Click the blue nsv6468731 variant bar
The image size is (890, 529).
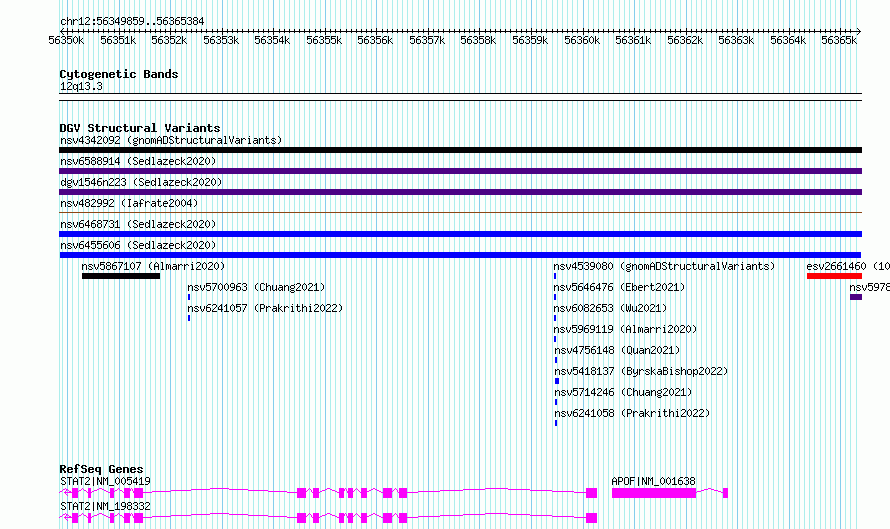tap(460, 234)
